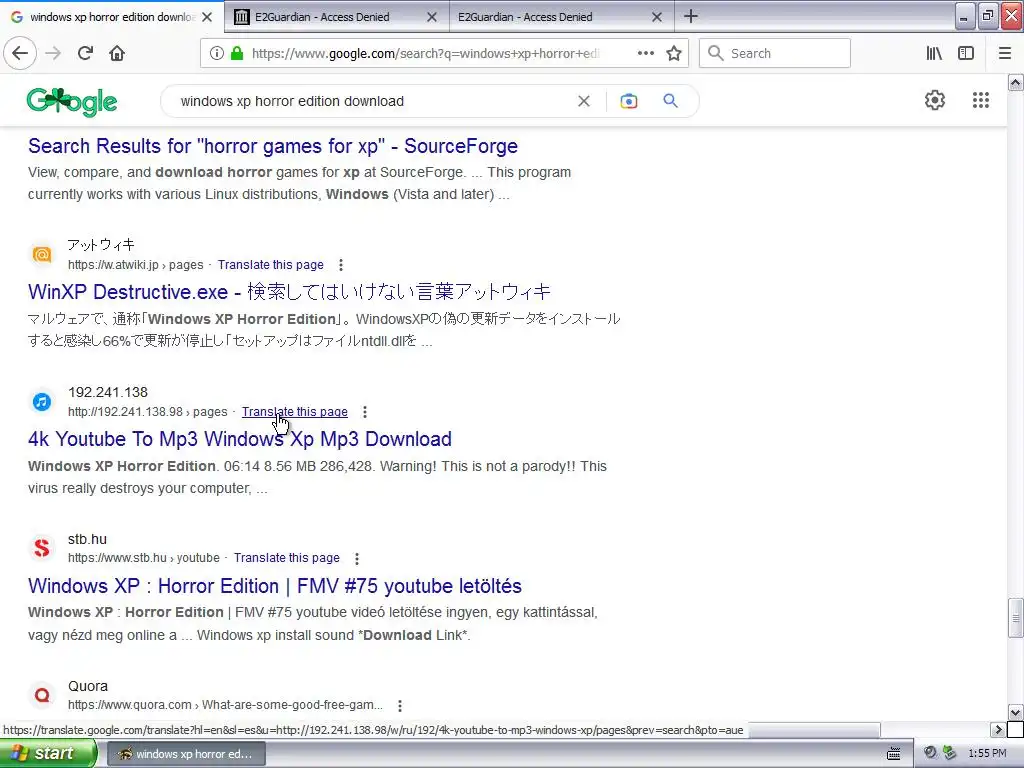Open the Library icon in toolbar
The width and height of the screenshot is (1024, 768).
pos(934,53)
